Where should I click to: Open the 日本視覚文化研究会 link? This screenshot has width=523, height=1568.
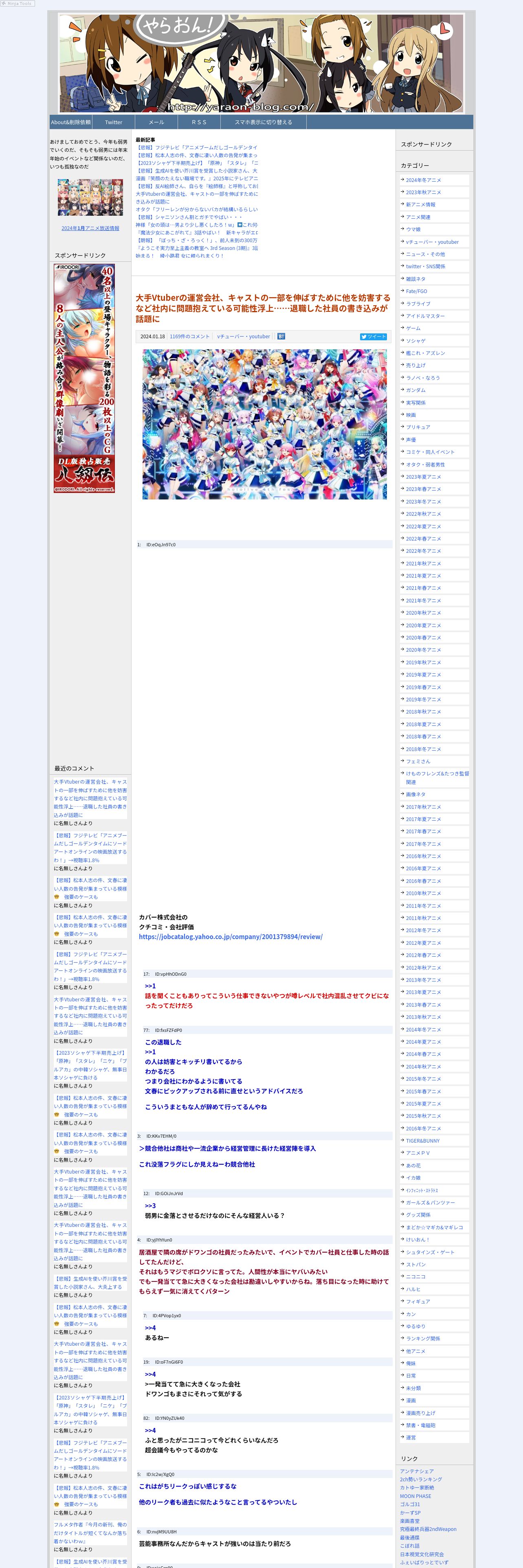422,1554
